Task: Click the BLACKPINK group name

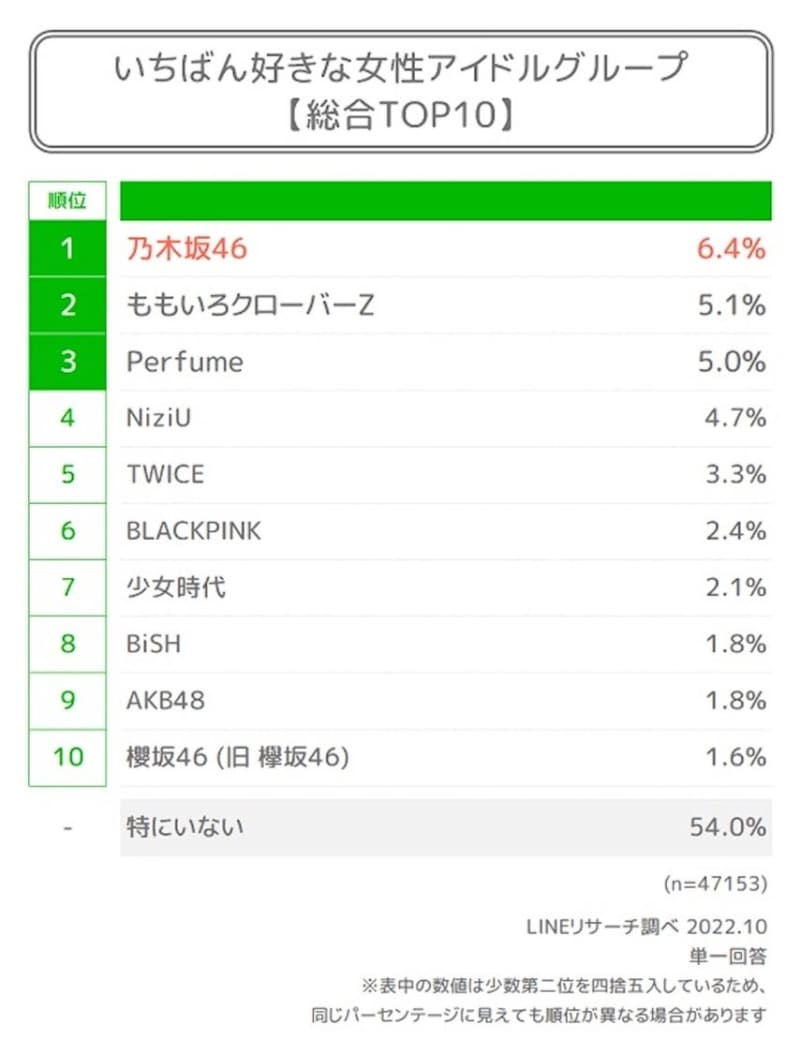Action: (194, 531)
